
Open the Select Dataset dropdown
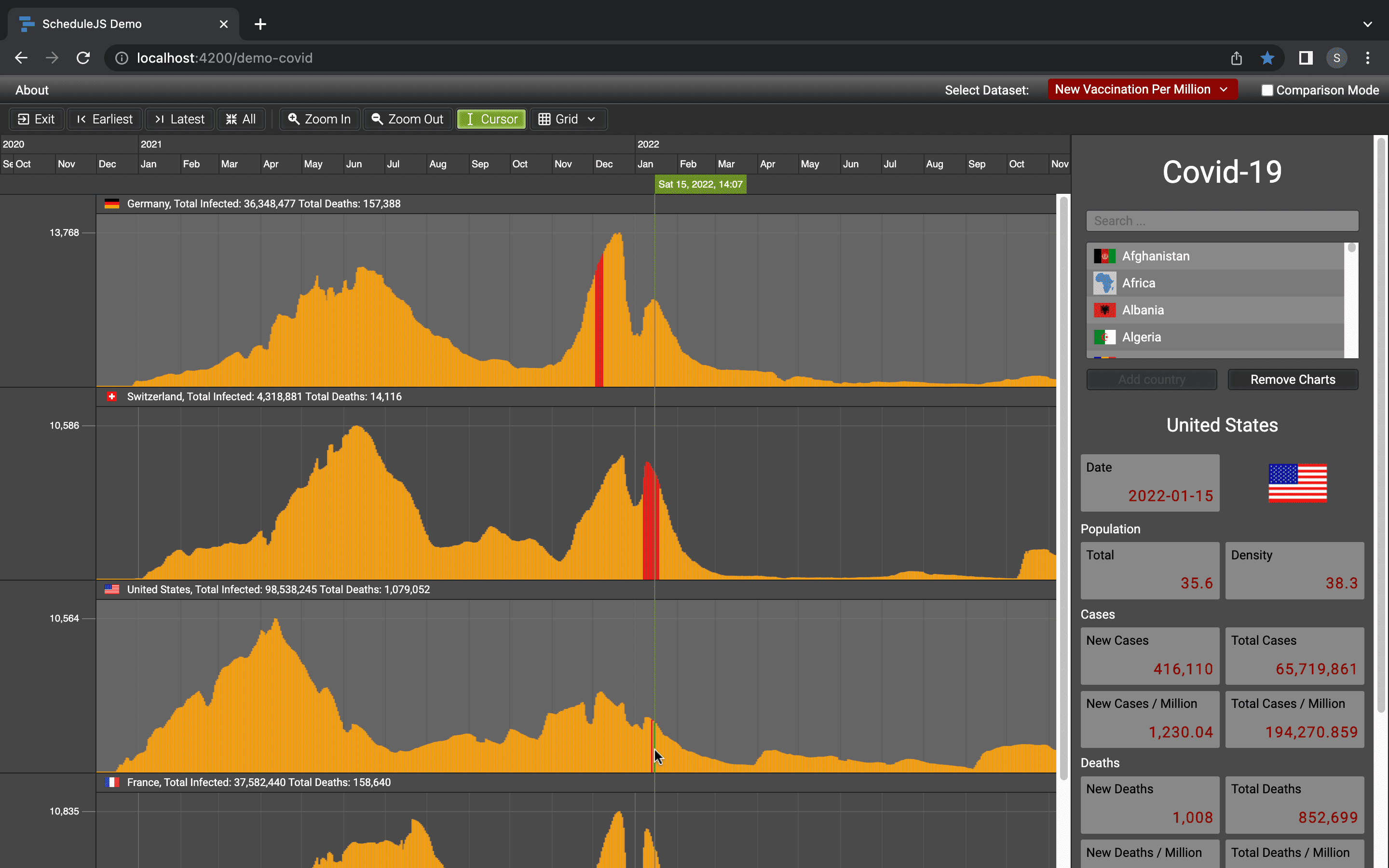click(1141, 90)
